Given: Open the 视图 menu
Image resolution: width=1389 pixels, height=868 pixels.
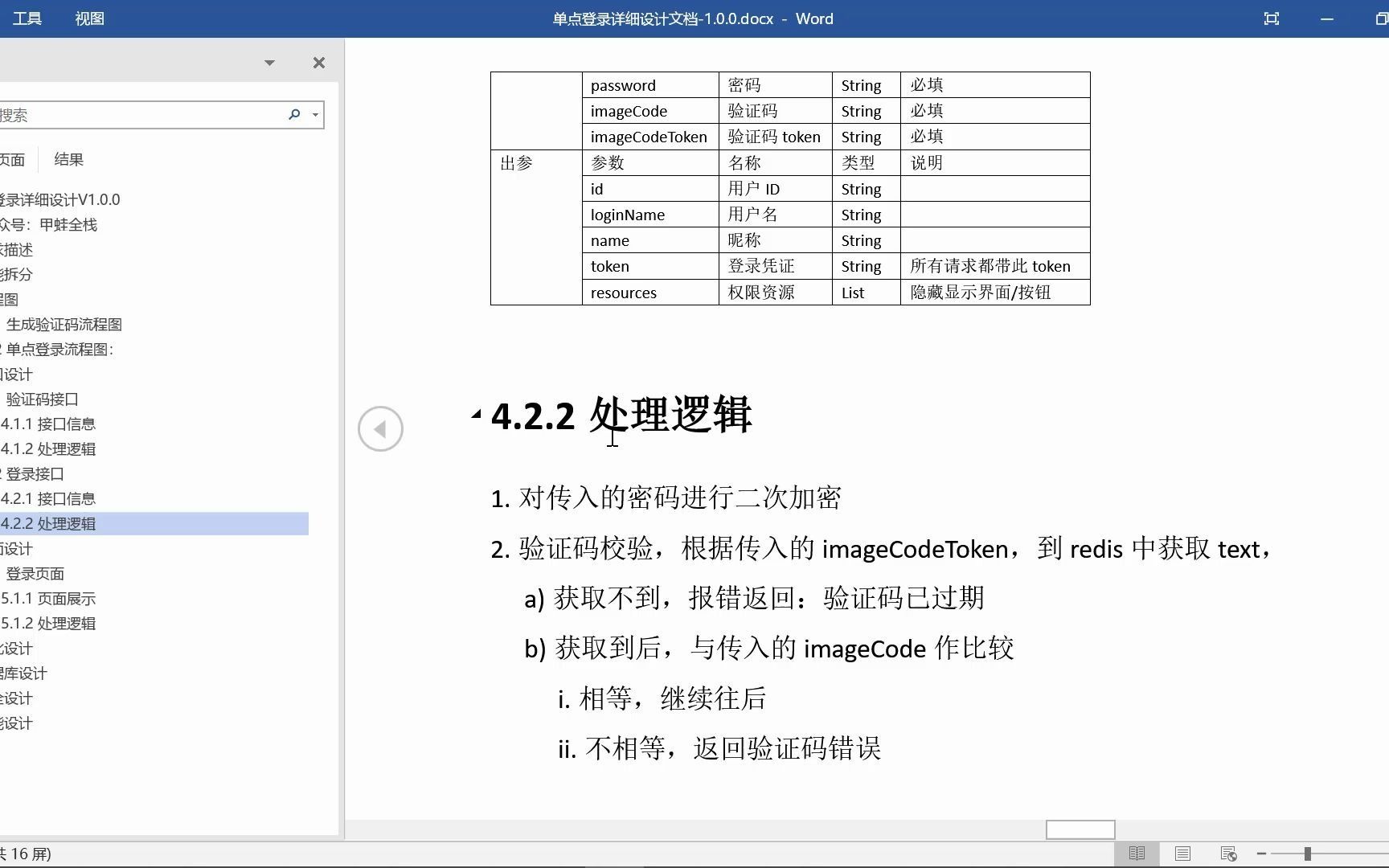Looking at the screenshot, I should point(89,18).
